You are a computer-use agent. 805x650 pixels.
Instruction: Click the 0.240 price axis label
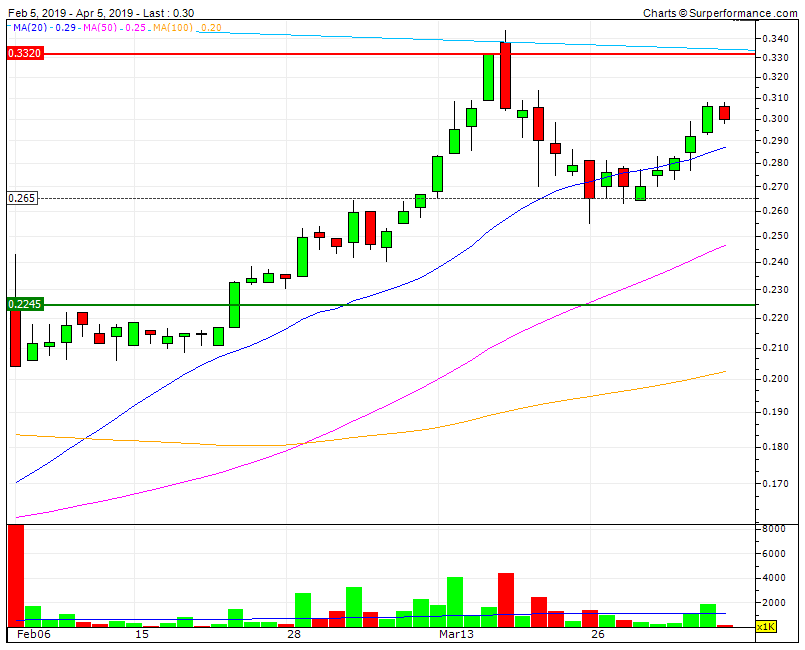coord(775,262)
